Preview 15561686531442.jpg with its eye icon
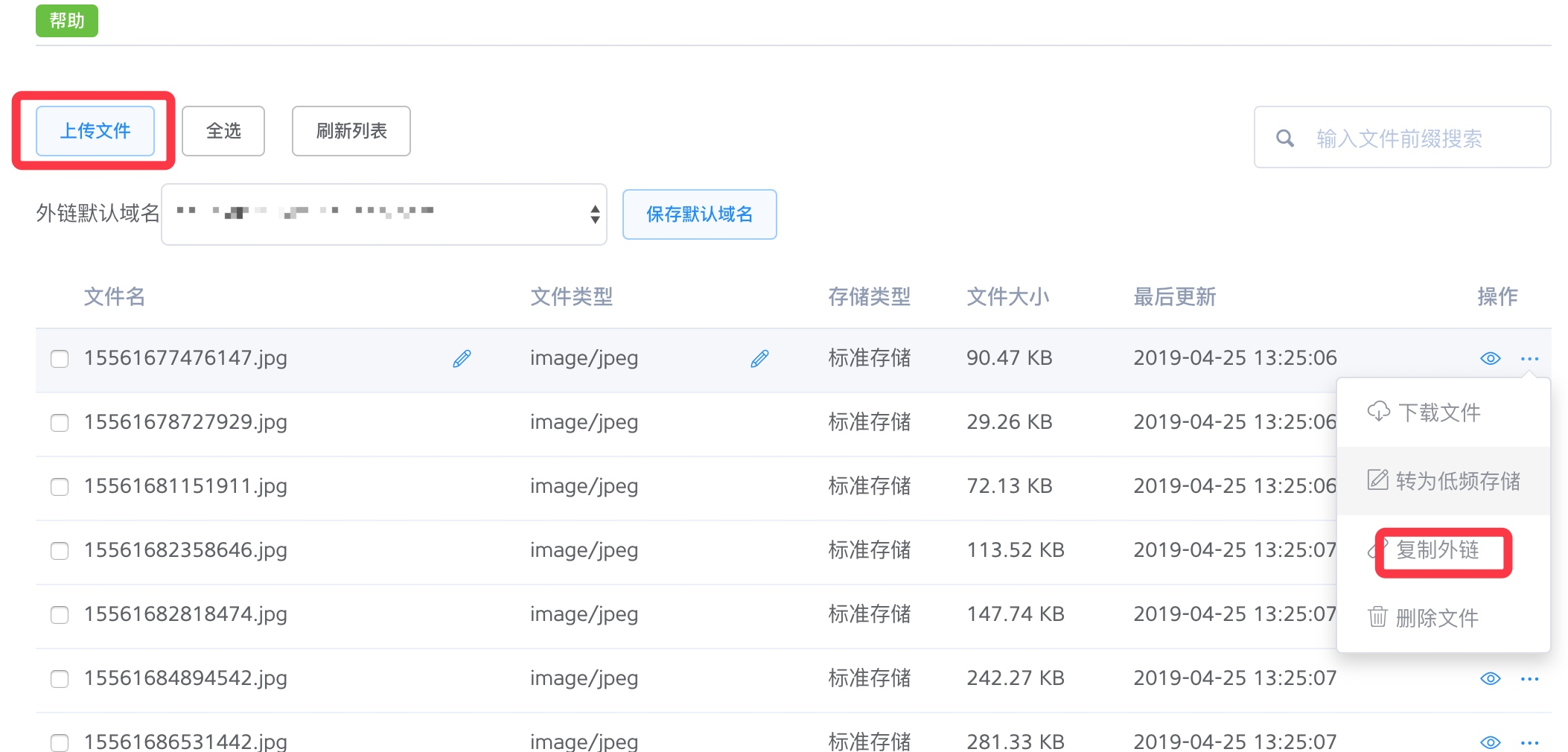Image resolution: width=1568 pixels, height=752 pixels. point(1490,743)
